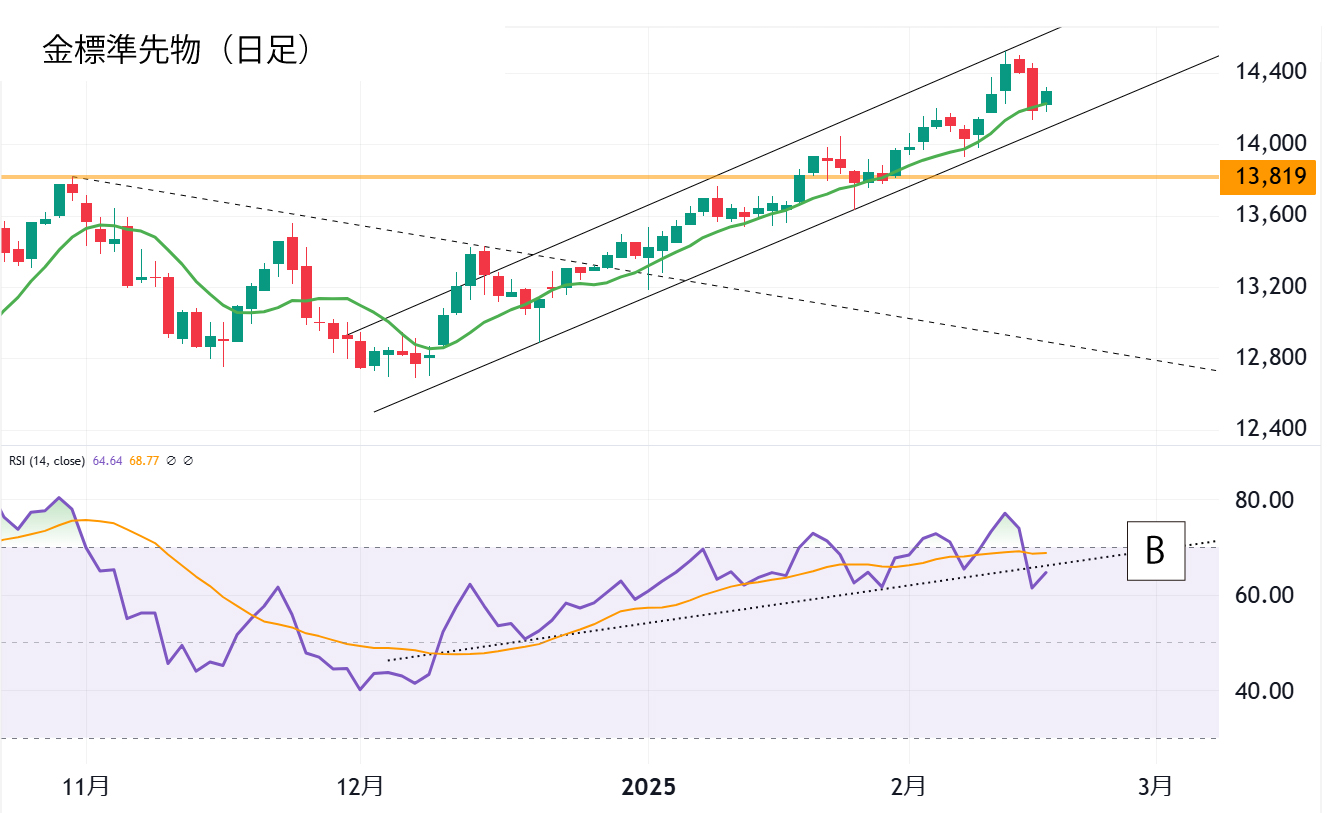Select the 2025 label on the time axis

pyautogui.click(x=648, y=786)
